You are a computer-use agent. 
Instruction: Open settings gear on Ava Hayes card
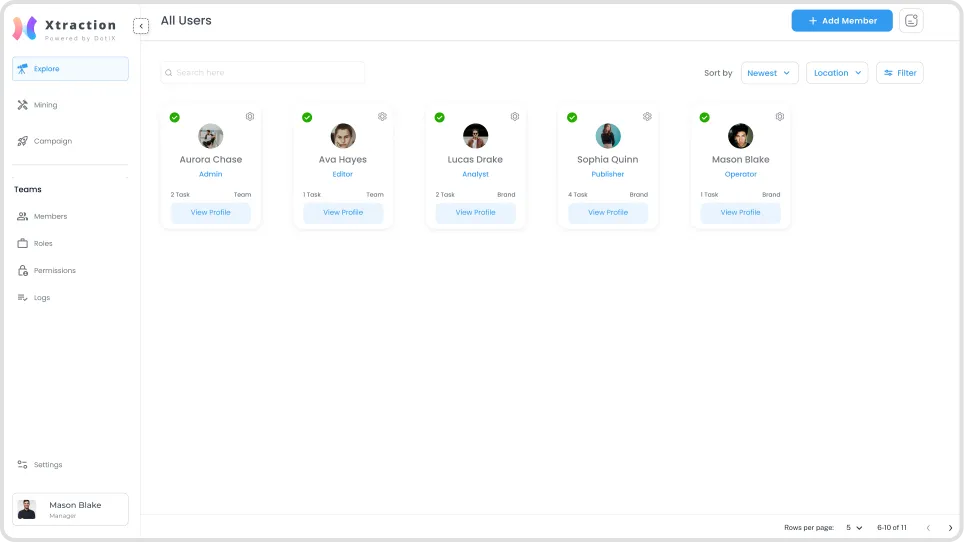coord(382,116)
